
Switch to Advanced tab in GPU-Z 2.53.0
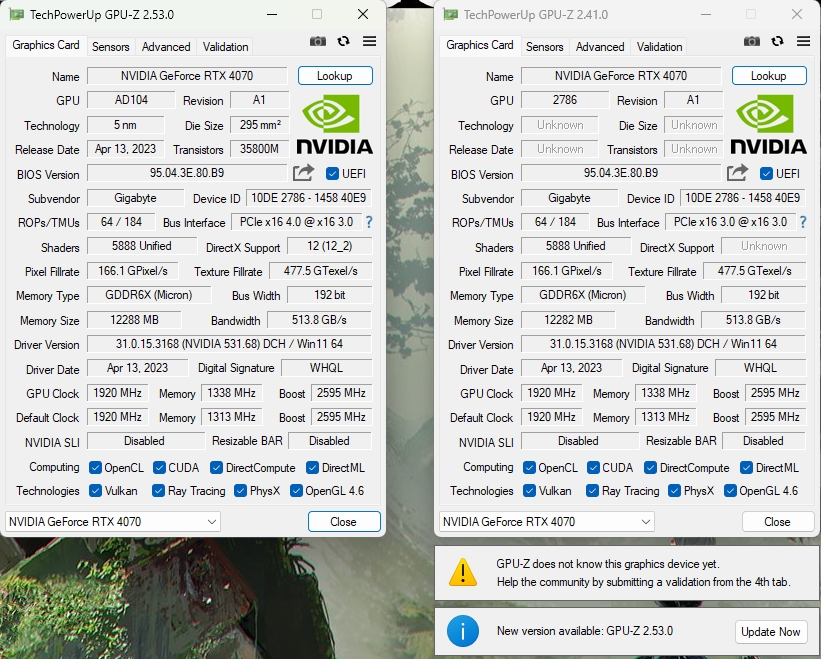tap(166, 47)
